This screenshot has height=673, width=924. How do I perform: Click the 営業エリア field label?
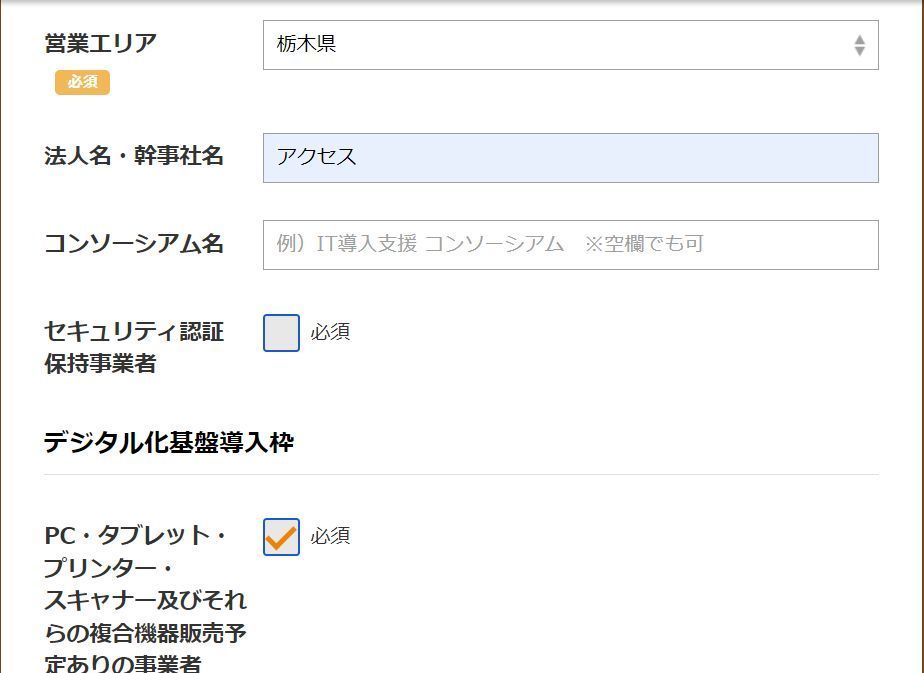100,44
